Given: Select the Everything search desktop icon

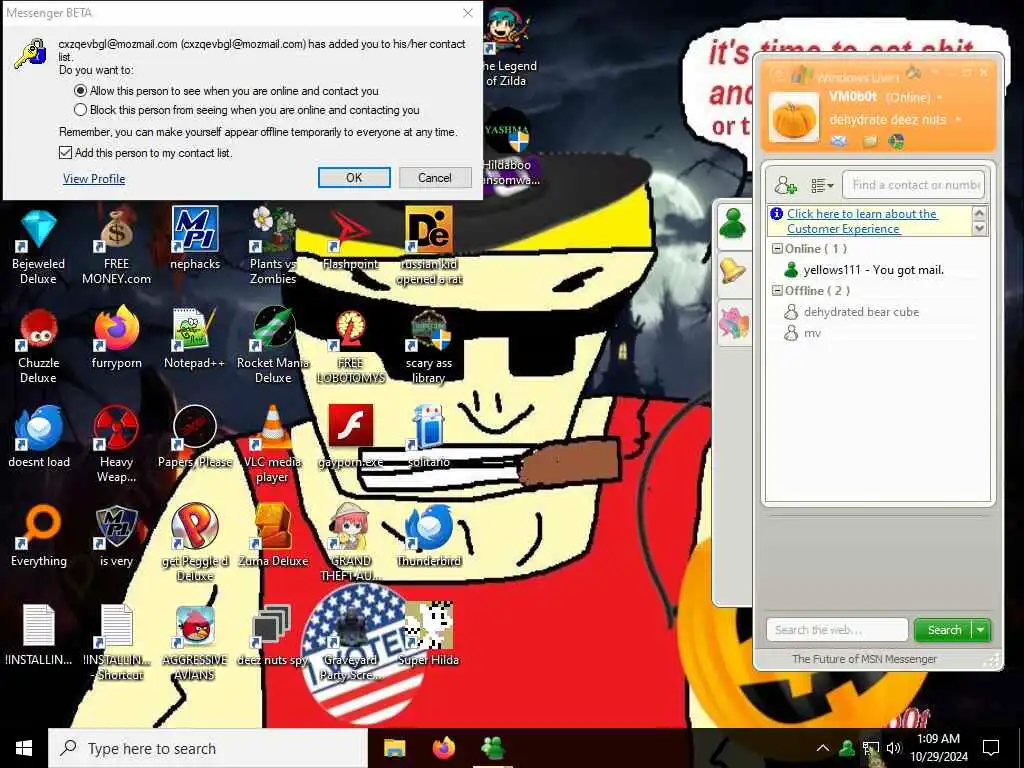Looking at the screenshot, I should click(39, 536).
